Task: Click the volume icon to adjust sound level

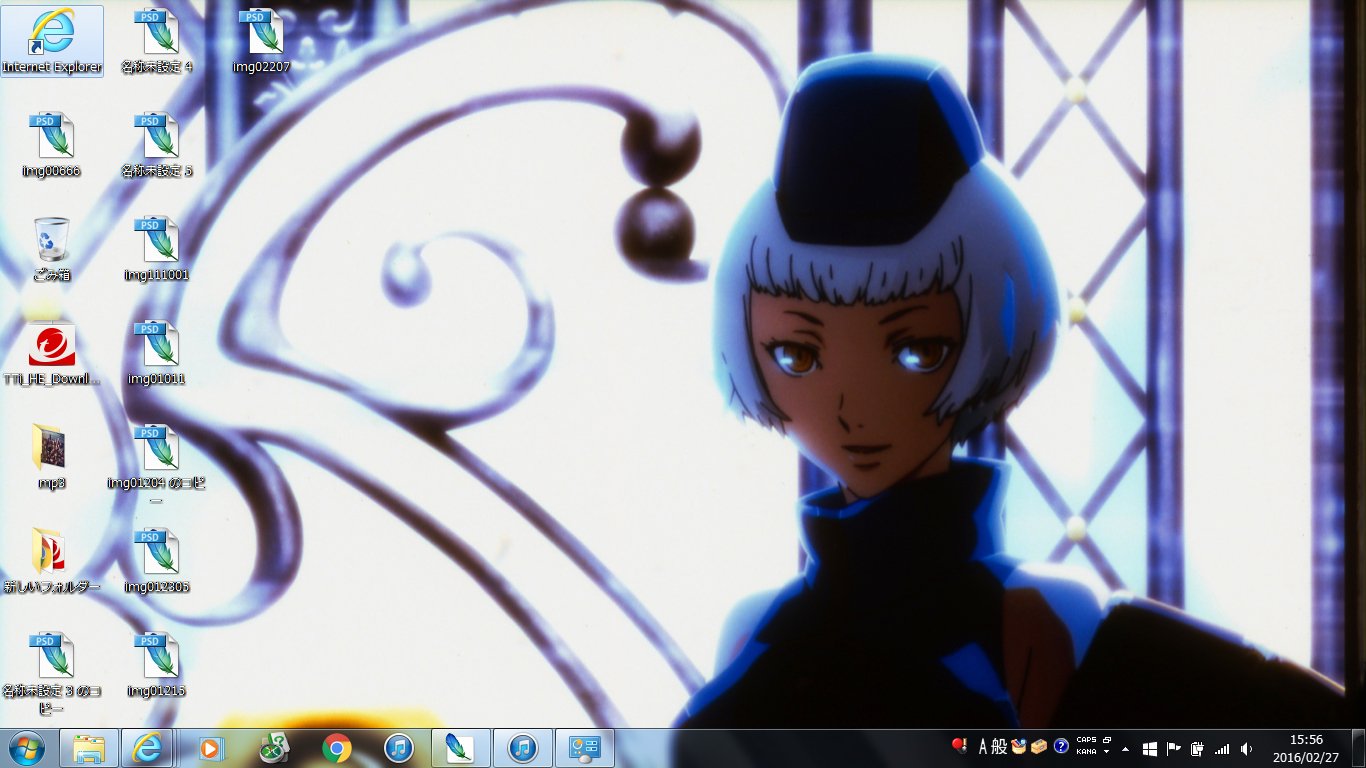Action: coord(1247,747)
